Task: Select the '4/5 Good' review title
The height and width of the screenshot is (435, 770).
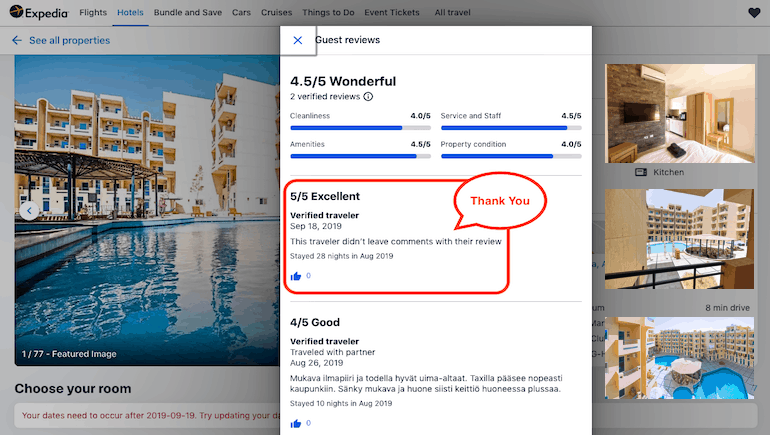Action: 315,323
